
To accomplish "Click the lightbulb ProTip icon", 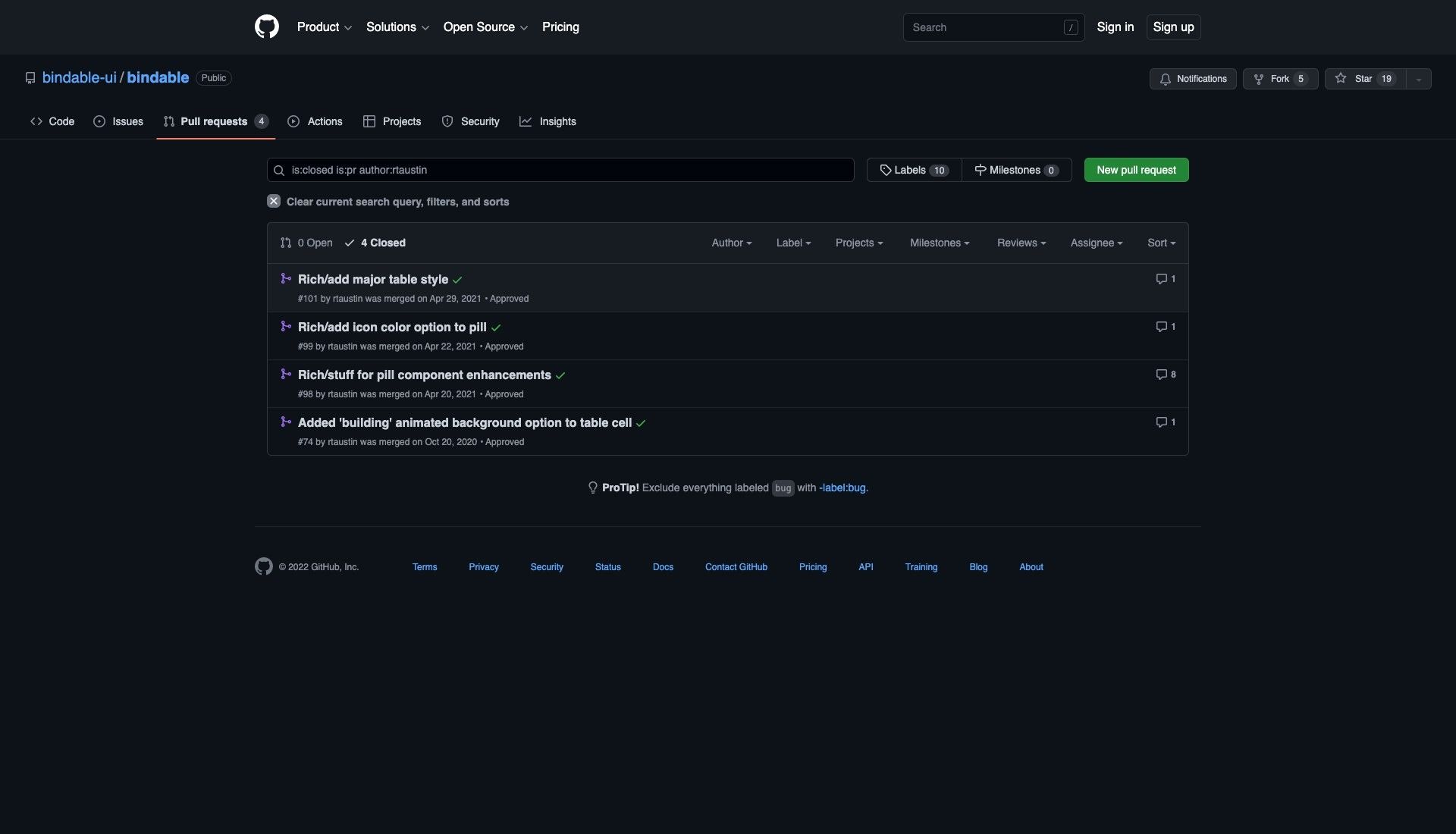I will pyautogui.click(x=593, y=488).
